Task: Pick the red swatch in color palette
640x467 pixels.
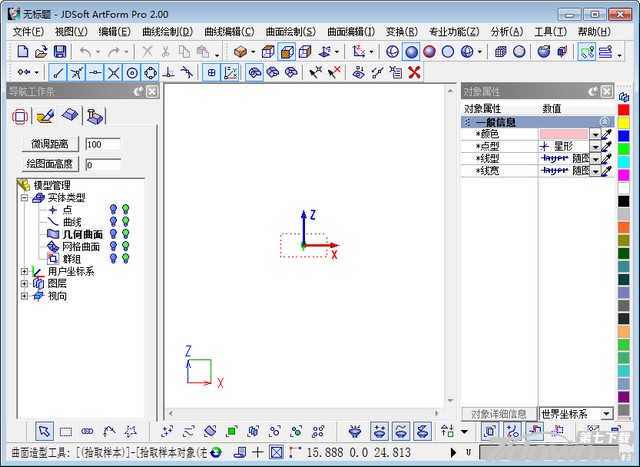Action: pos(624,110)
